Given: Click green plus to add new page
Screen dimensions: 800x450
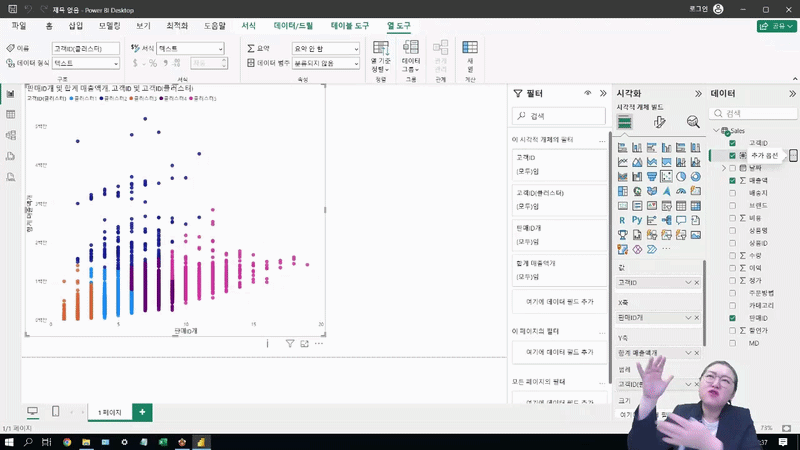Looking at the screenshot, I should tap(142, 412).
